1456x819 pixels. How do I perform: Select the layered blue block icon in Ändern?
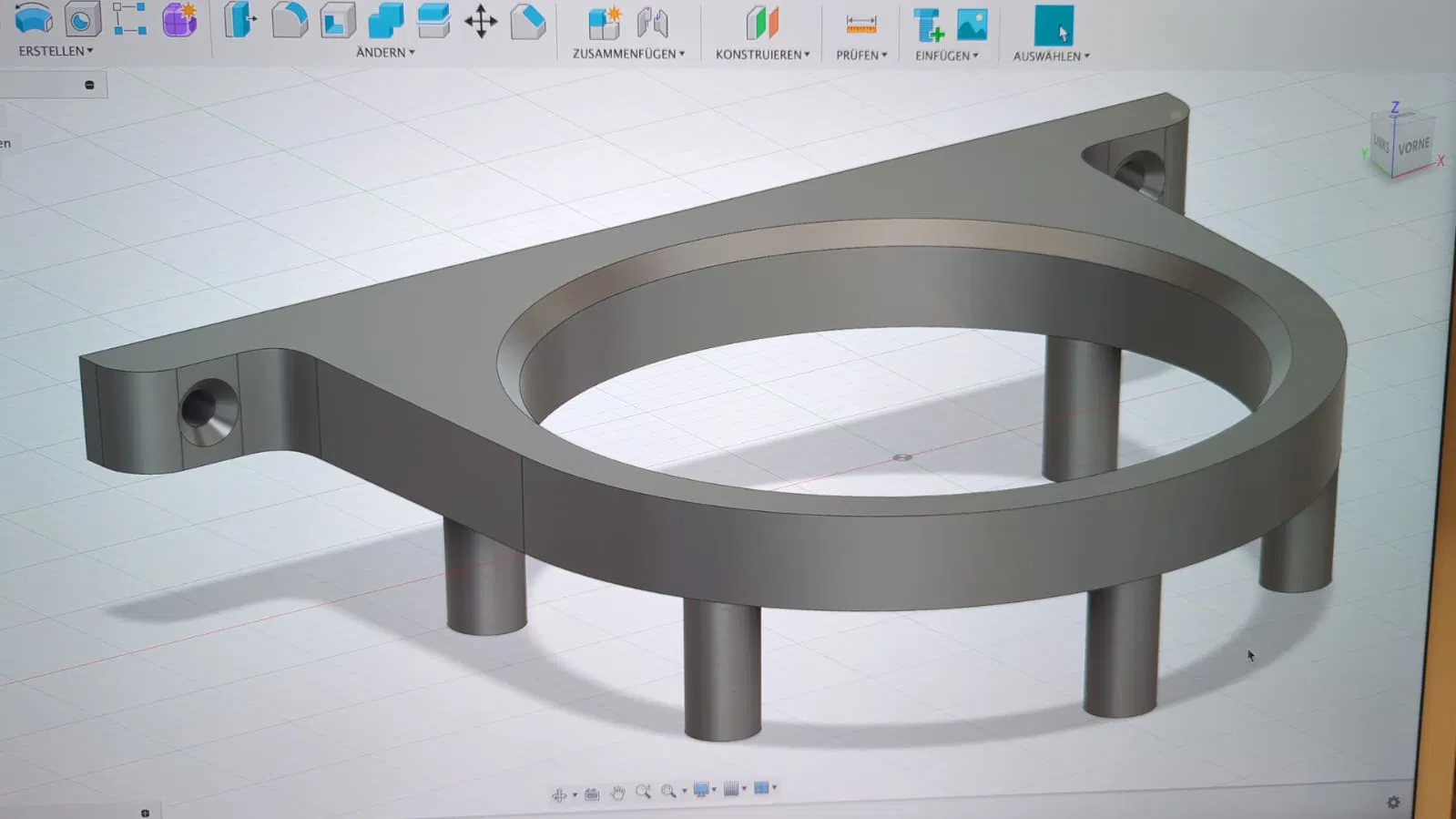tap(433, 21)
